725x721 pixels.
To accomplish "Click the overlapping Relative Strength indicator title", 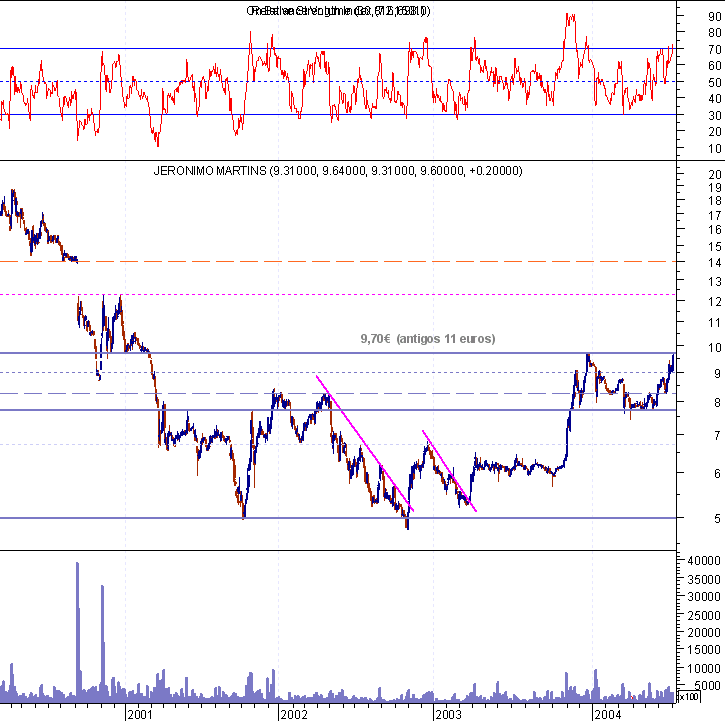I will tap(338, 11).
